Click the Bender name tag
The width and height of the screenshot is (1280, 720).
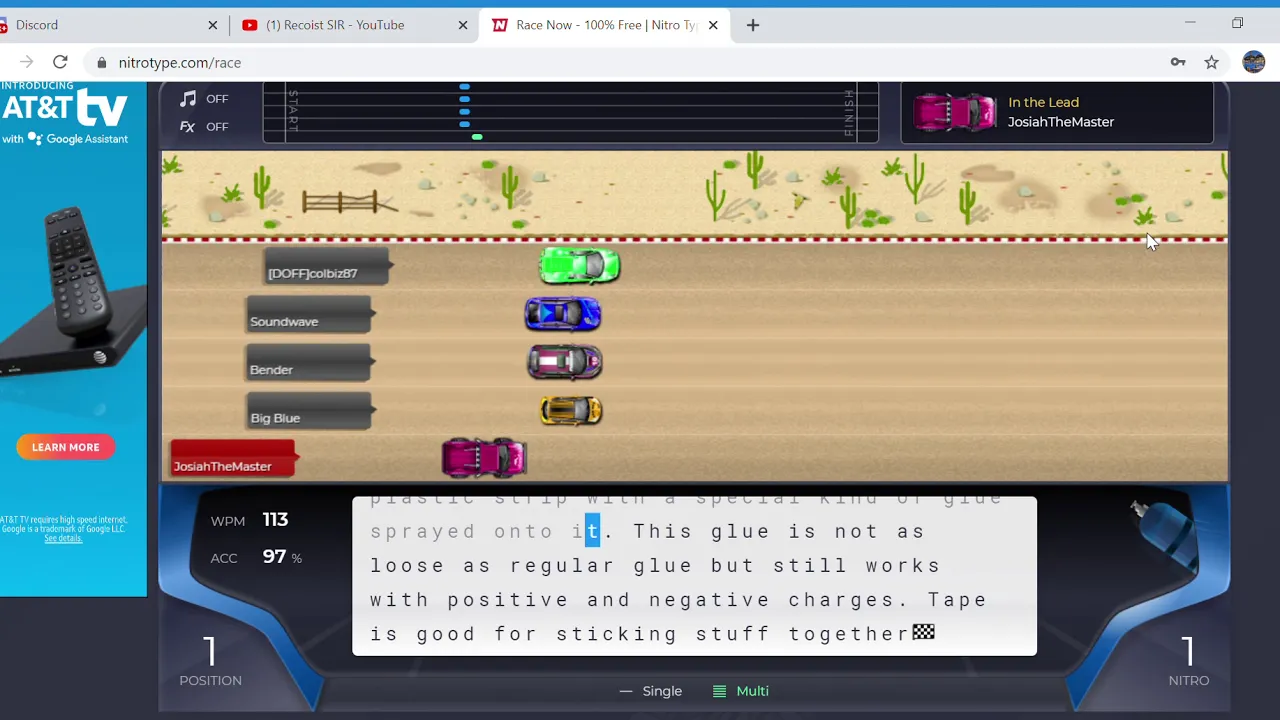[309, 364]
